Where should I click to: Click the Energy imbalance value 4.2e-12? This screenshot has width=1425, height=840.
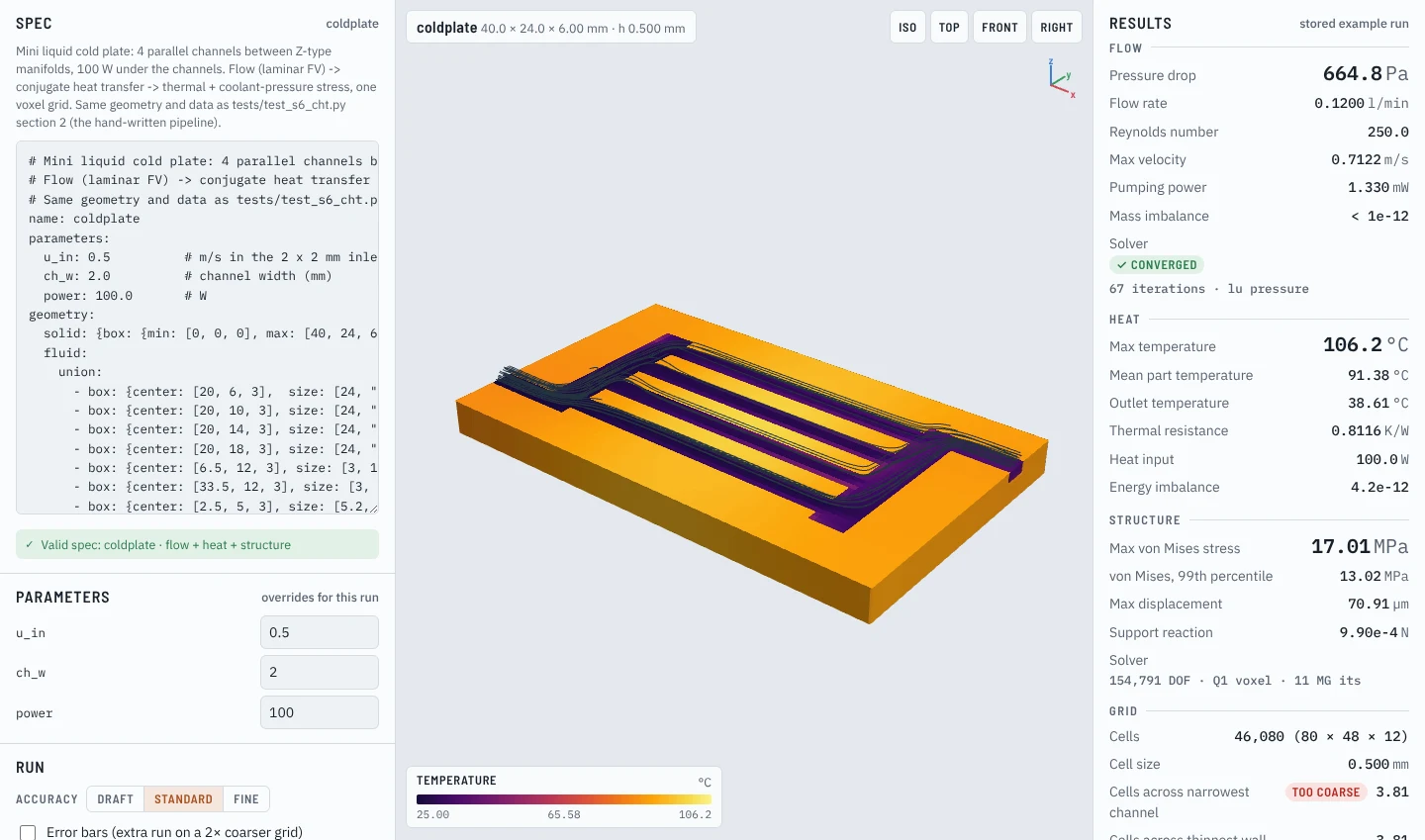(1379, 488)
